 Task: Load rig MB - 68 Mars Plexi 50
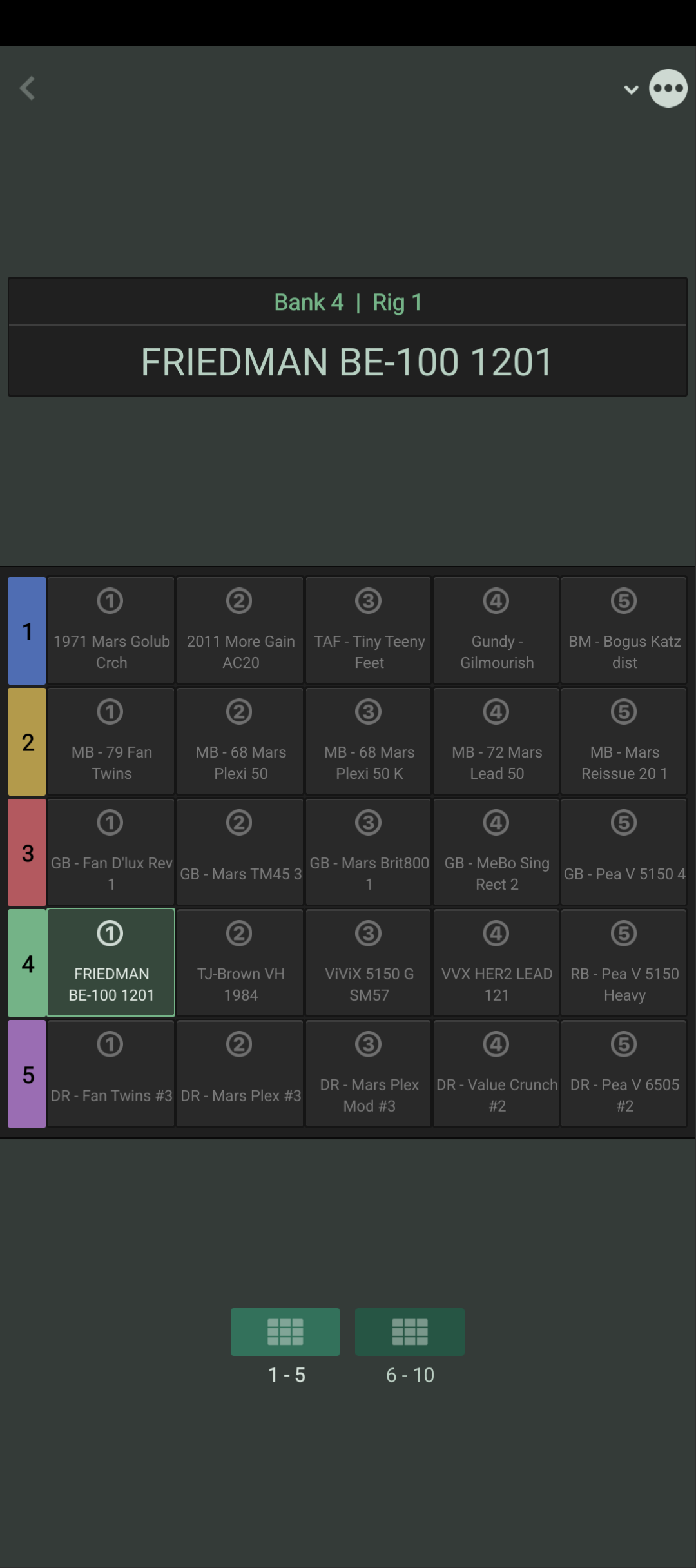click(x=240, y=741)
